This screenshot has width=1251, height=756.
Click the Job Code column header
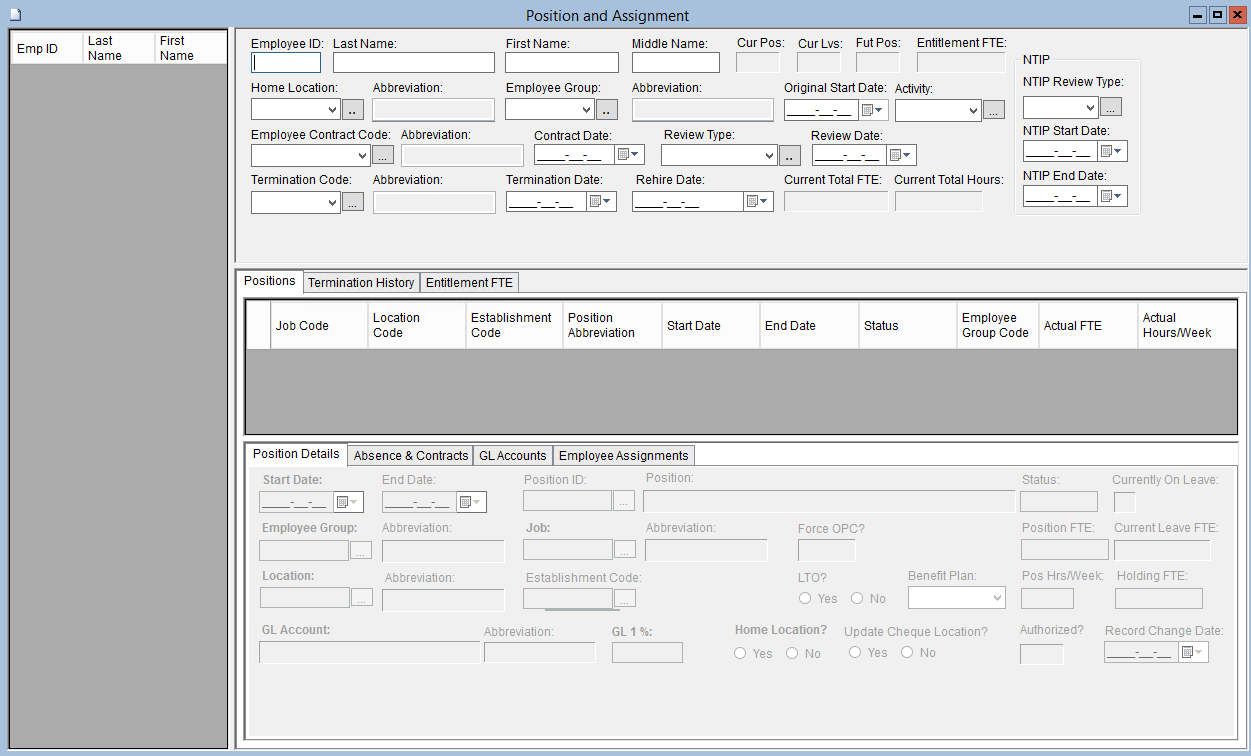tap(302, 326)
